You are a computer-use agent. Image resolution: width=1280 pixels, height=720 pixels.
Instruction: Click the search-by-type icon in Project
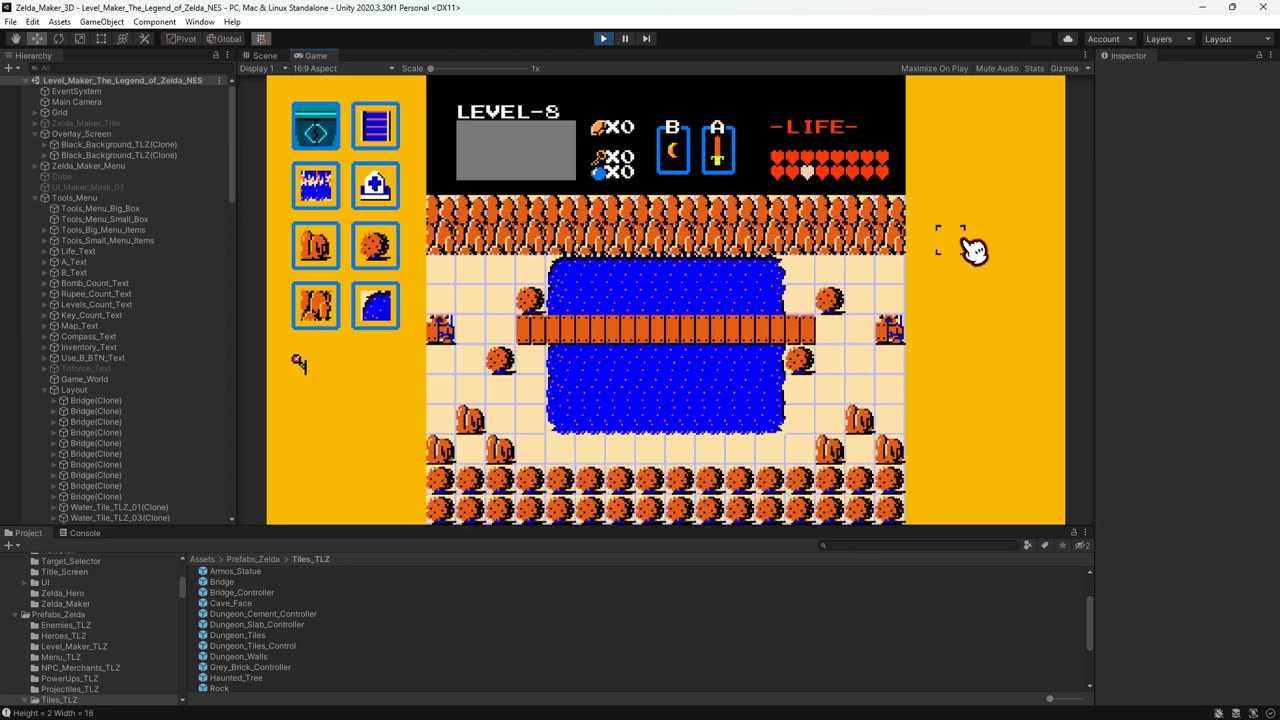(x=1027, y=545)
